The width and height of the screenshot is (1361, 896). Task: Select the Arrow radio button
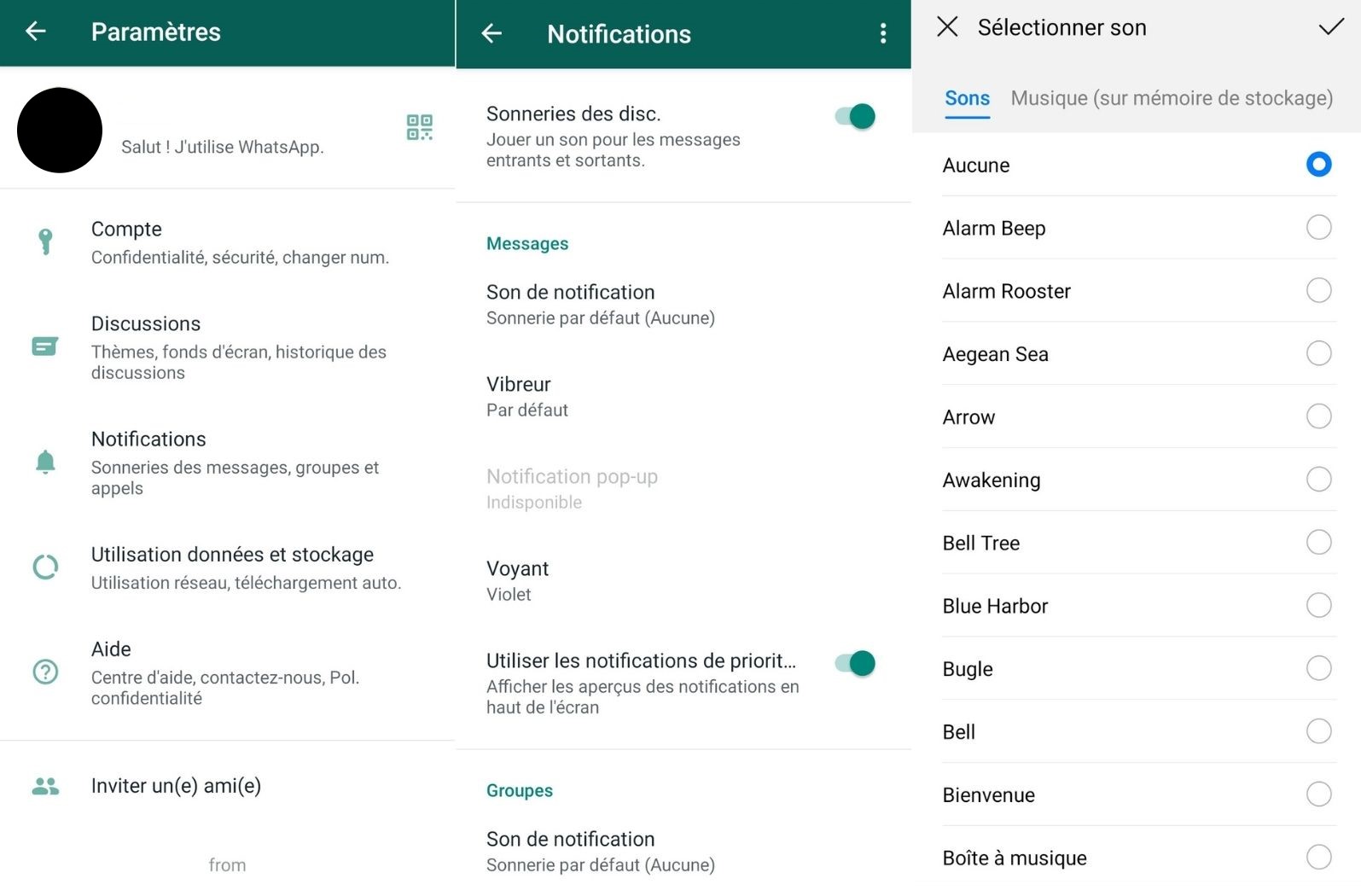pyautogui.click(x=1318, y=416)
